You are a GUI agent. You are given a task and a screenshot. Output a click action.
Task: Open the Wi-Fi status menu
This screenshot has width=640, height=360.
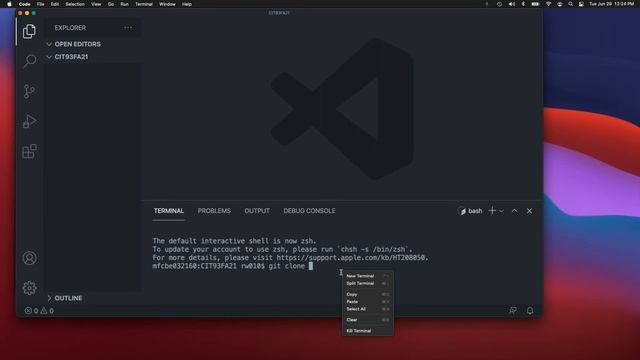coord(549,4)
